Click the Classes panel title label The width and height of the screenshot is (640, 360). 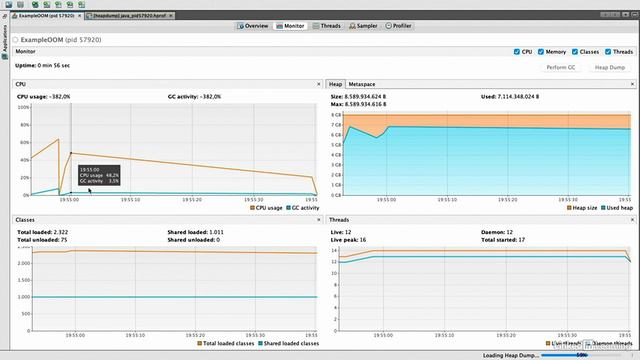25,220
